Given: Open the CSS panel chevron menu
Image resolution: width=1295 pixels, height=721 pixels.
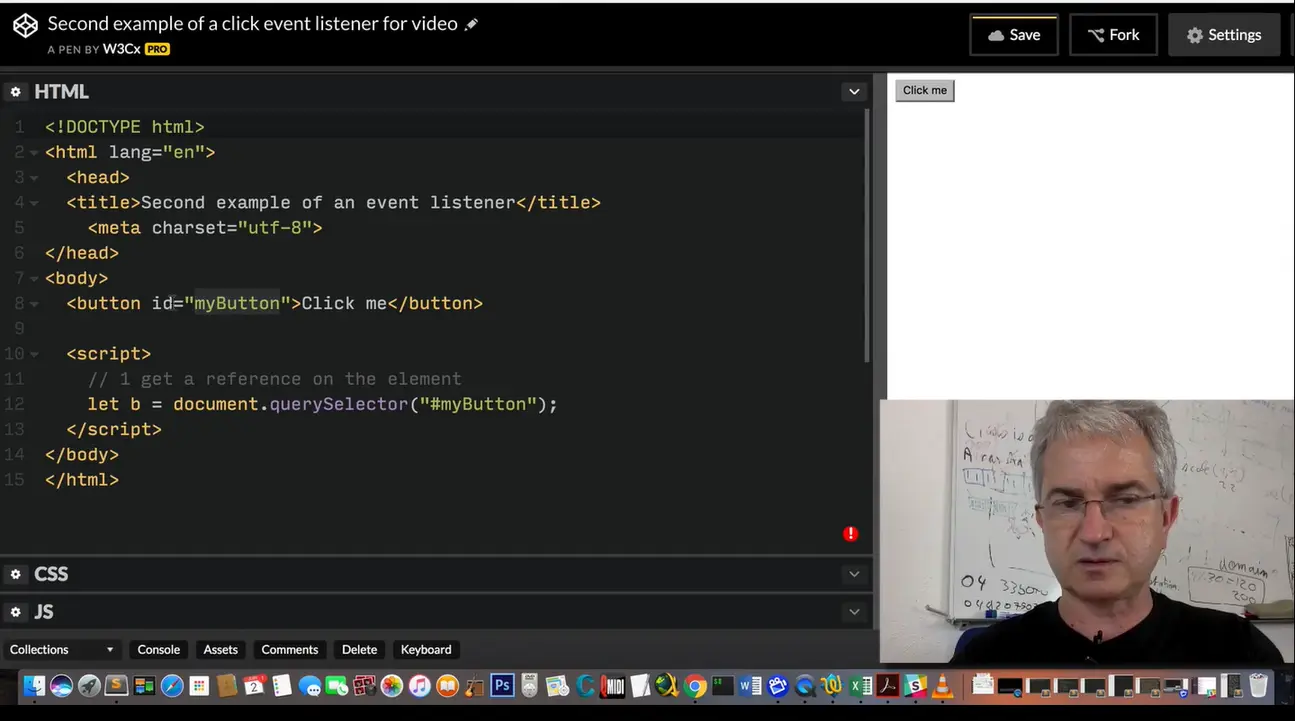Looking at the screenshot, I should coord(854,574).
